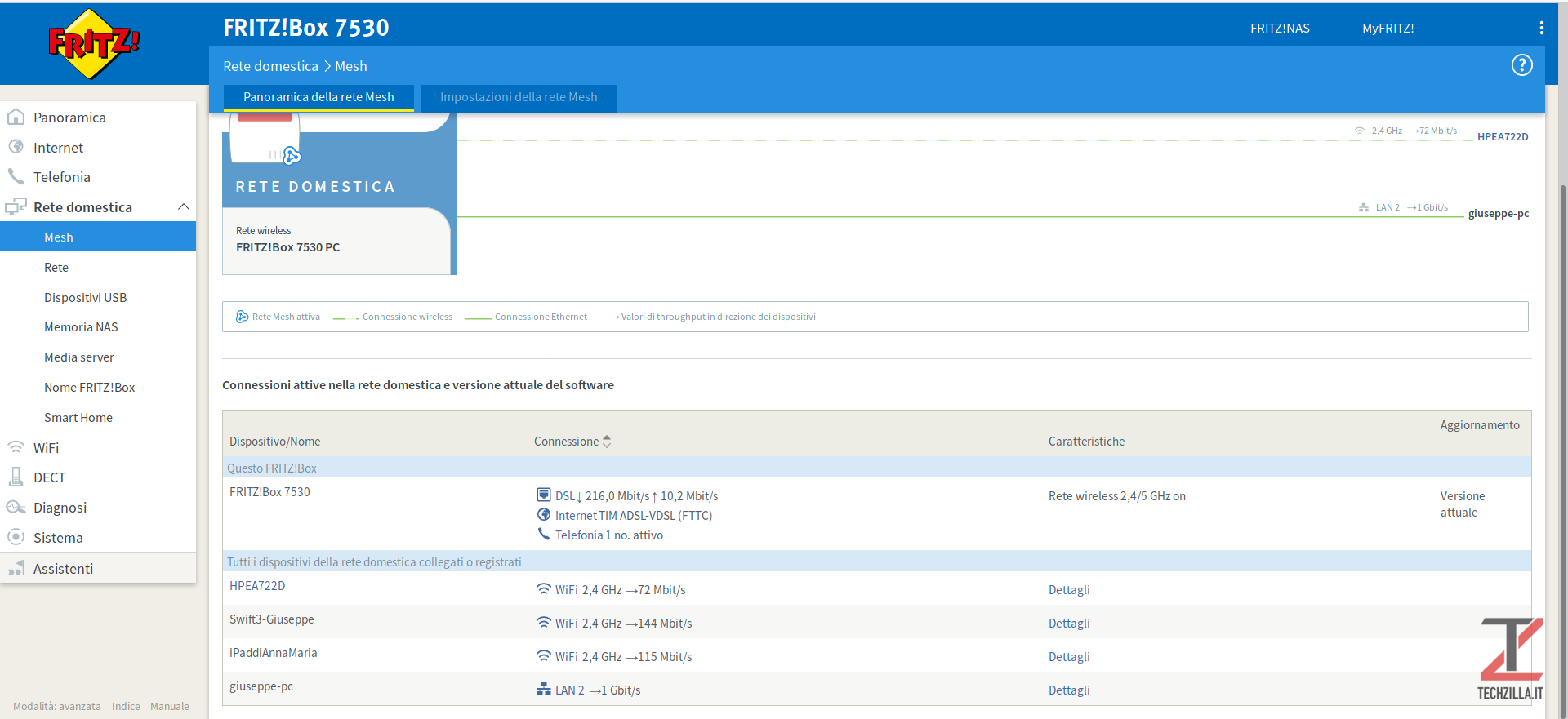Click the WiFi signal icon in sidebar

pyautogui.click(x=16, y=447)
